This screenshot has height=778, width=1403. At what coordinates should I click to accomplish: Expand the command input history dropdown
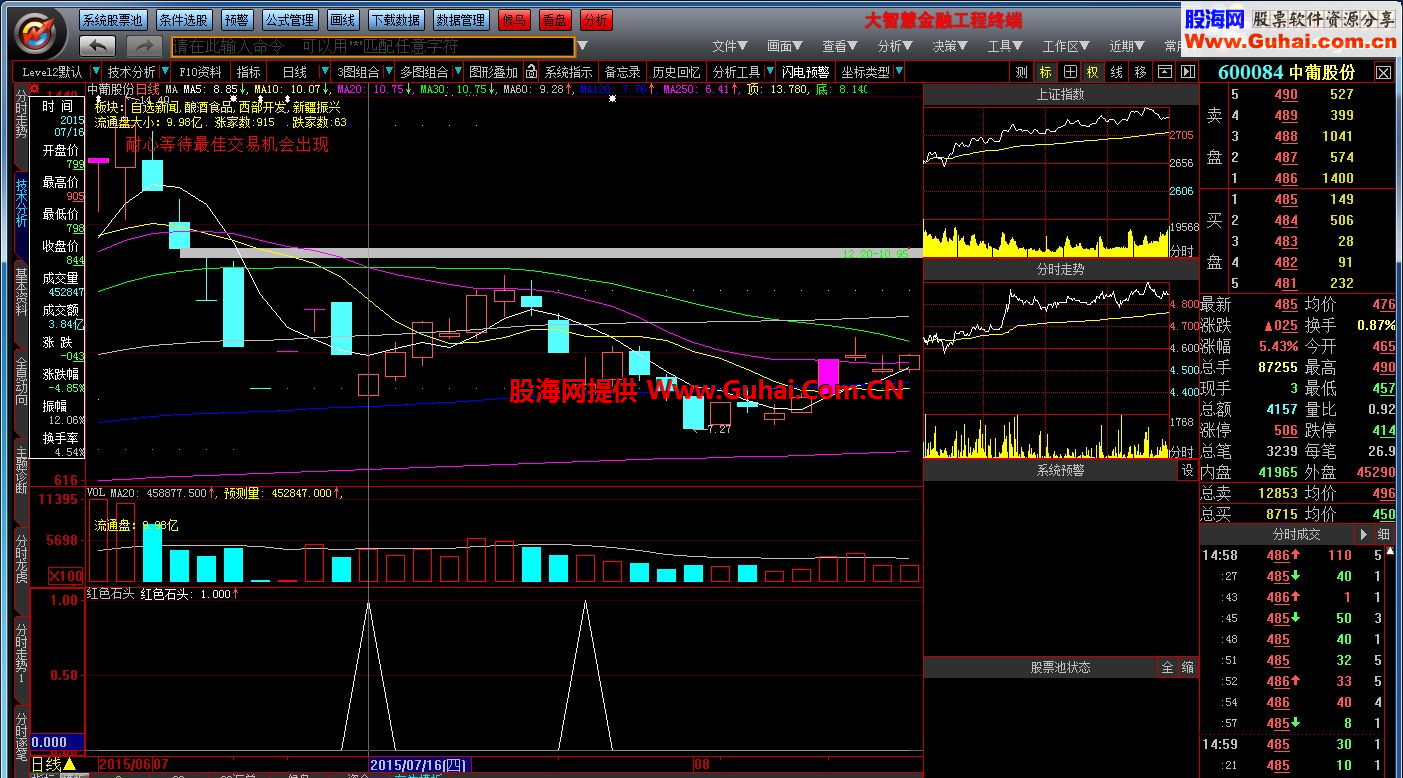coord(582,46)
